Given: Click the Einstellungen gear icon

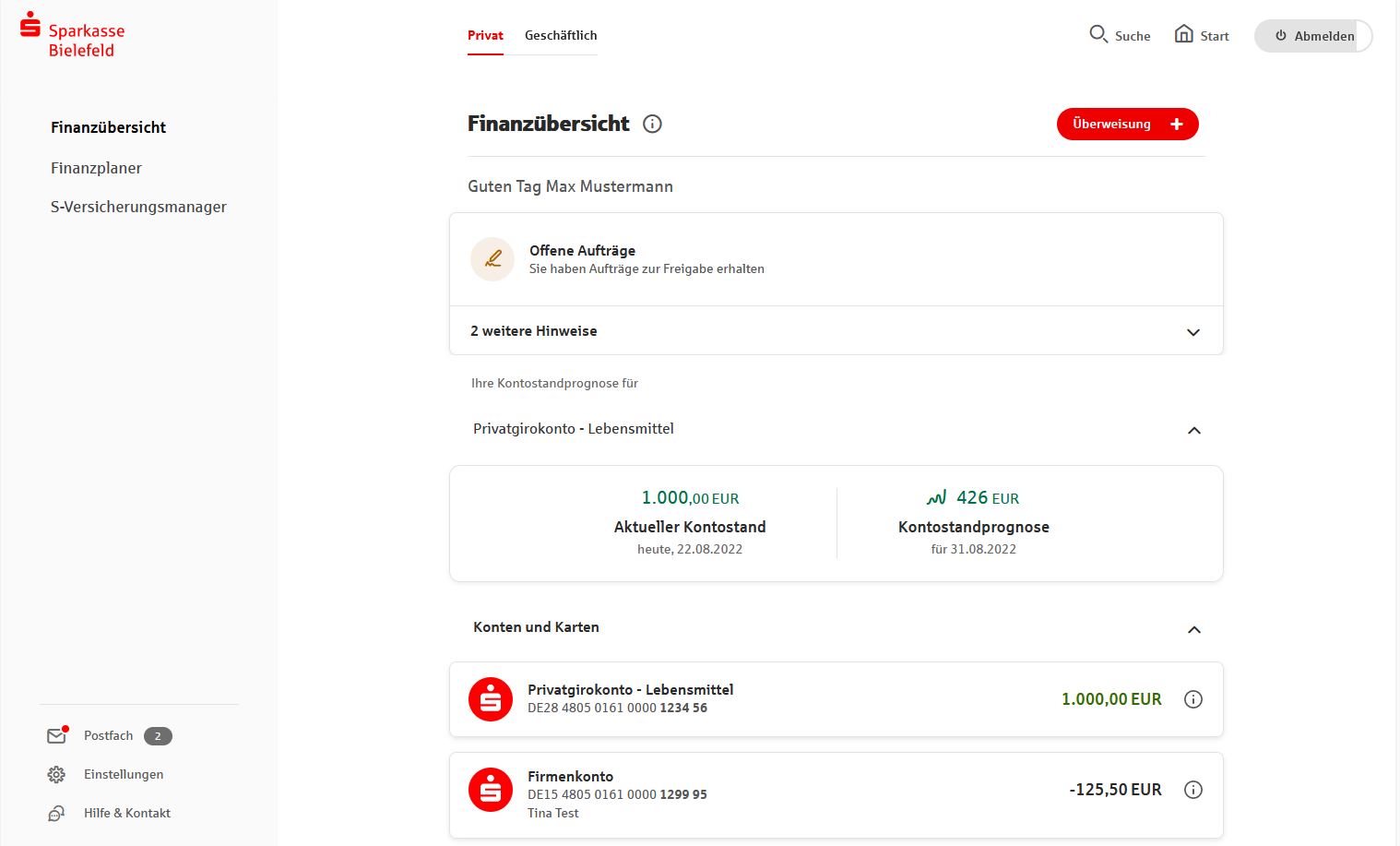Looking at the screenshot, I should (x=55, y=774).
